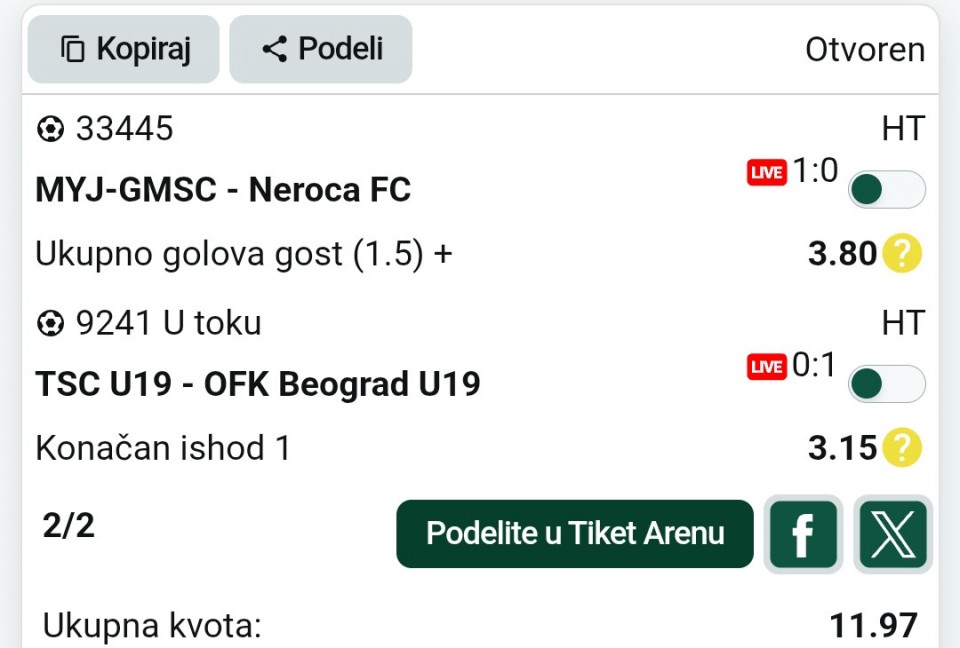Screen dimensions: 960x648
Task: Share ticket on X
Action: pyautogui.click(x=893, y=534)
